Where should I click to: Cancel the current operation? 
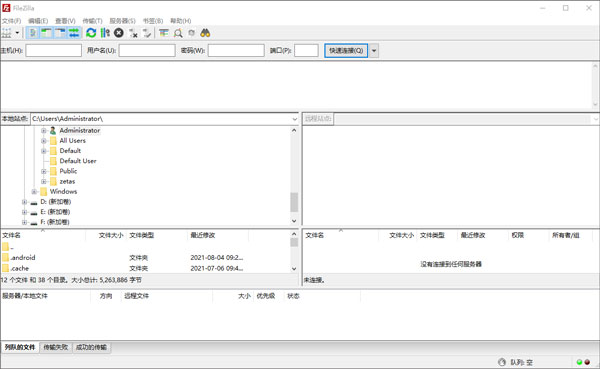pos(119,33)
